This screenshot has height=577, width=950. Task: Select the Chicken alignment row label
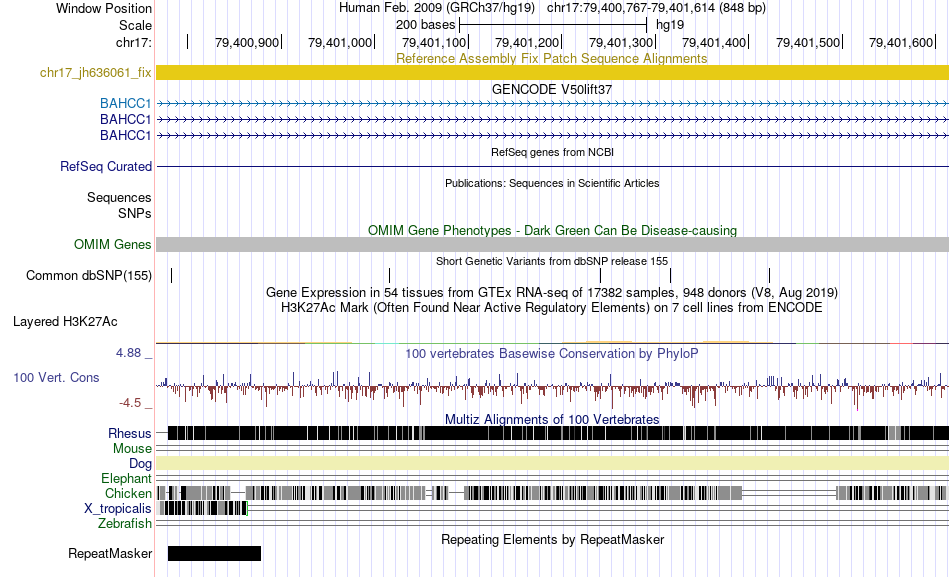(x=128, y=493)
